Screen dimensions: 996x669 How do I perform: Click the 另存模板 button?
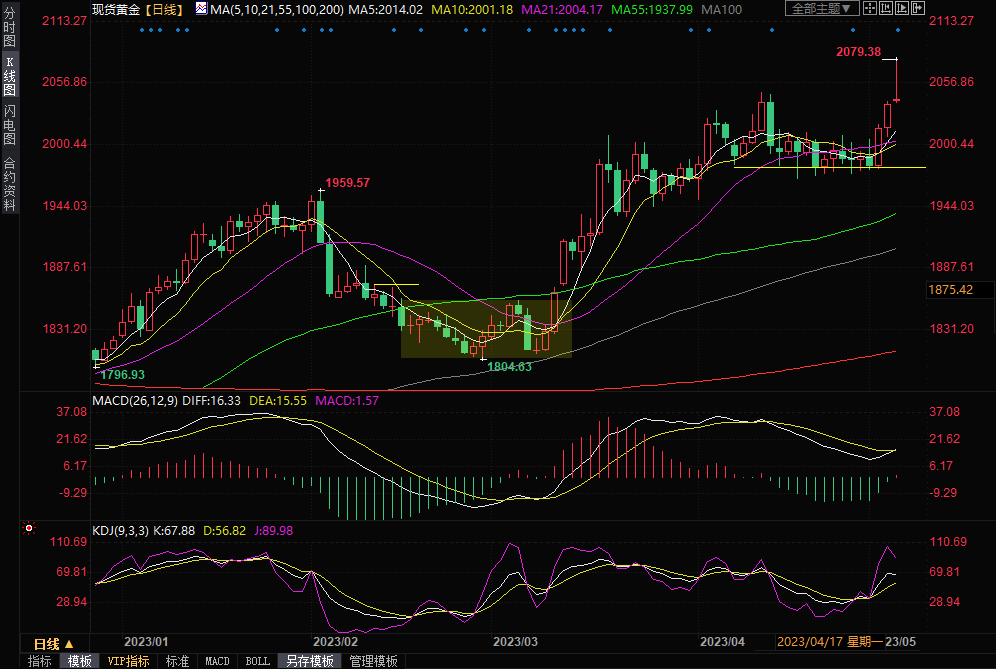310,661
